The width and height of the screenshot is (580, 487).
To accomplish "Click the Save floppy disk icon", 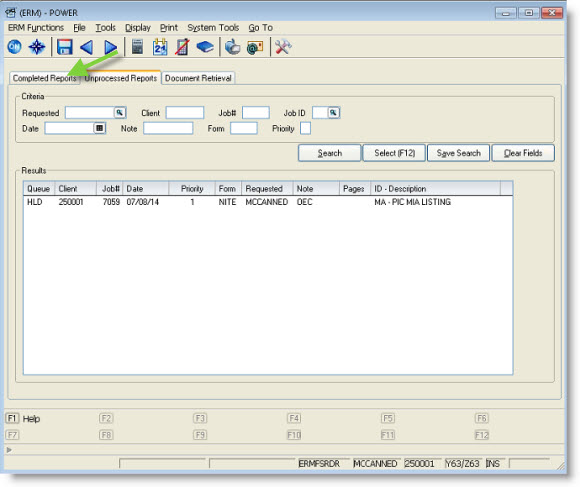I will 64,47.
